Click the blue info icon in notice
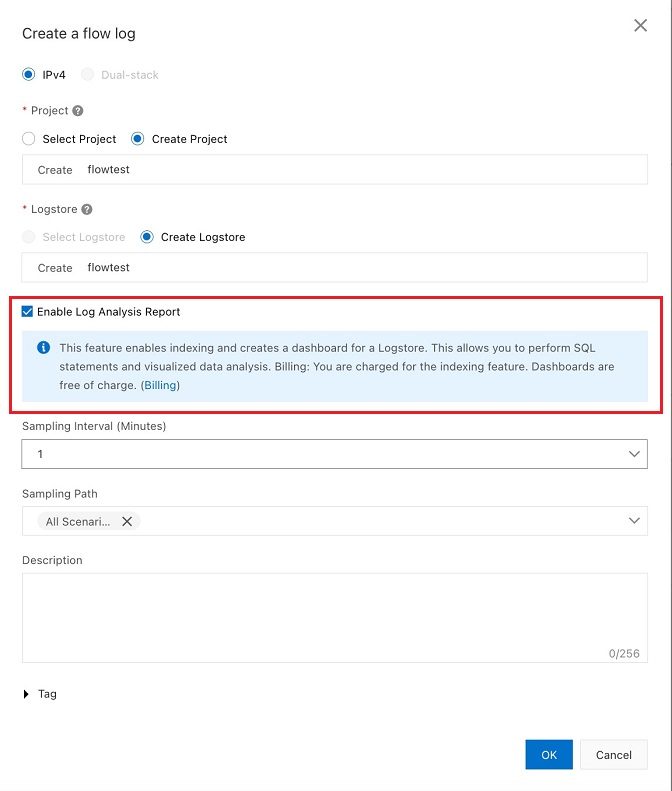 43,348
